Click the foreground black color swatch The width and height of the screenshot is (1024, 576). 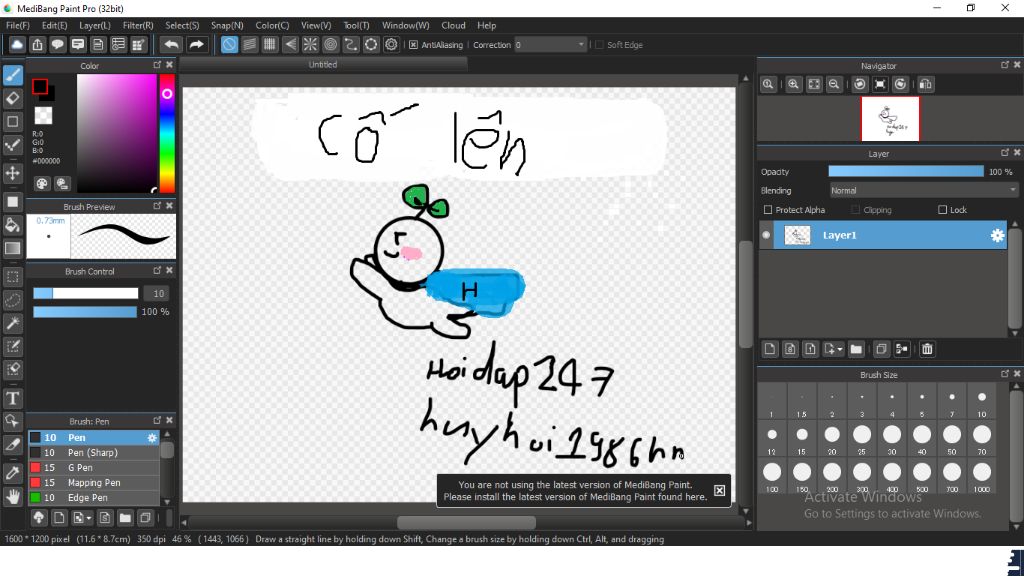click(40, 86)
